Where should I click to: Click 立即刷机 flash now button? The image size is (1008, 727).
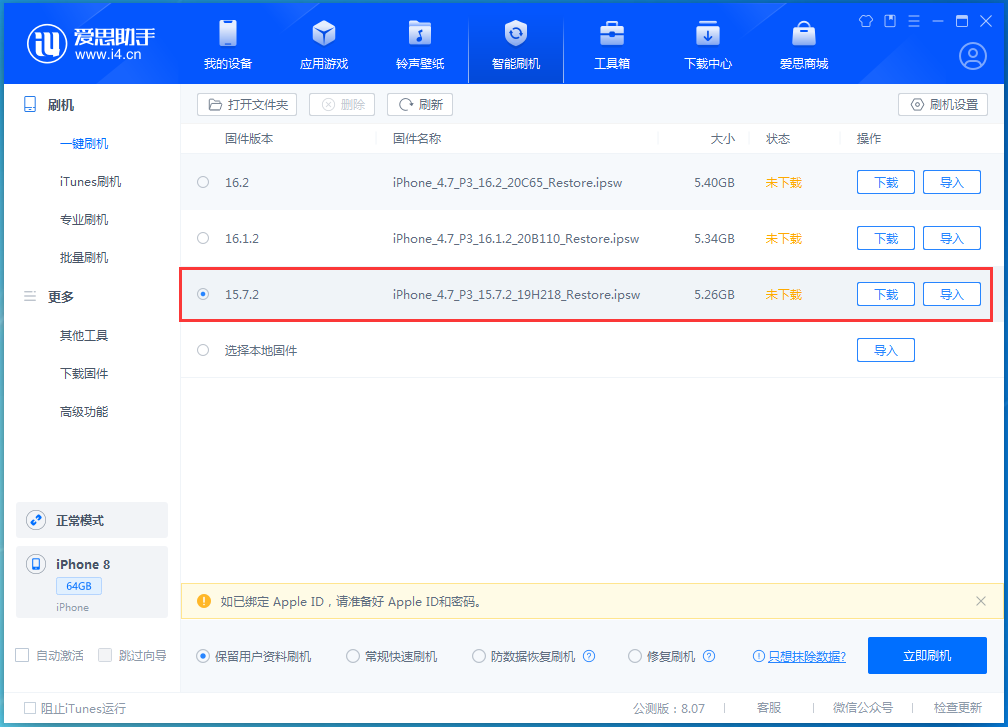(x=927, y=655)
